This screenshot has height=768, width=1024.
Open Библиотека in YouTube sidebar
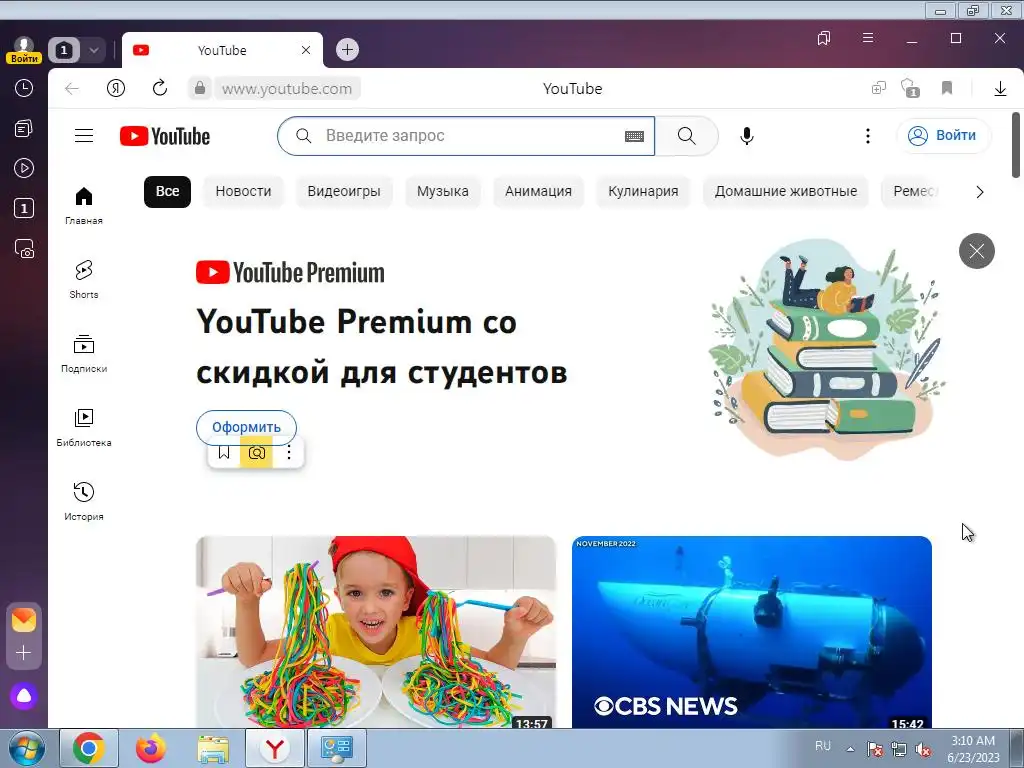tap(84, 427)
